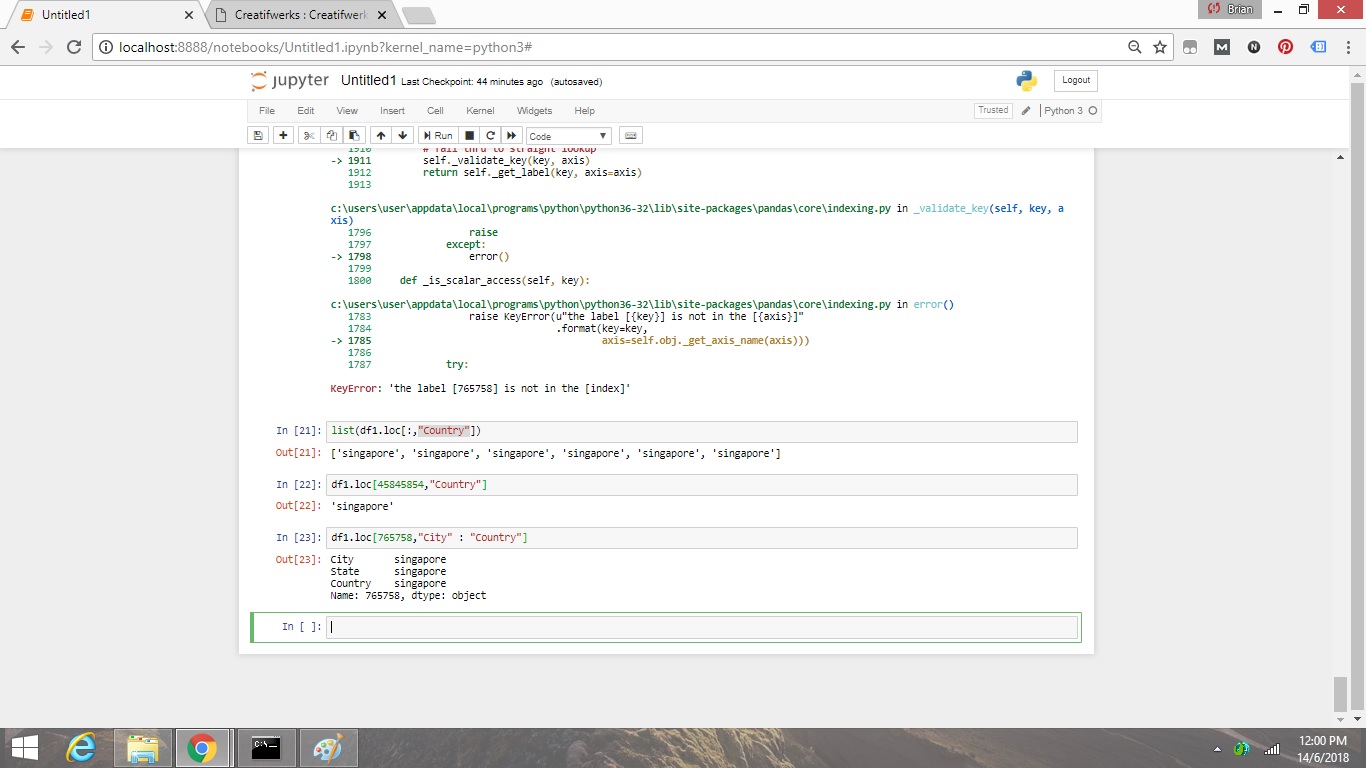The width and height of the screenshot is (1366, 768).
Task: Cut selected cells with the scissors icon
Action: pyautogui.click(x=309, y=135)
